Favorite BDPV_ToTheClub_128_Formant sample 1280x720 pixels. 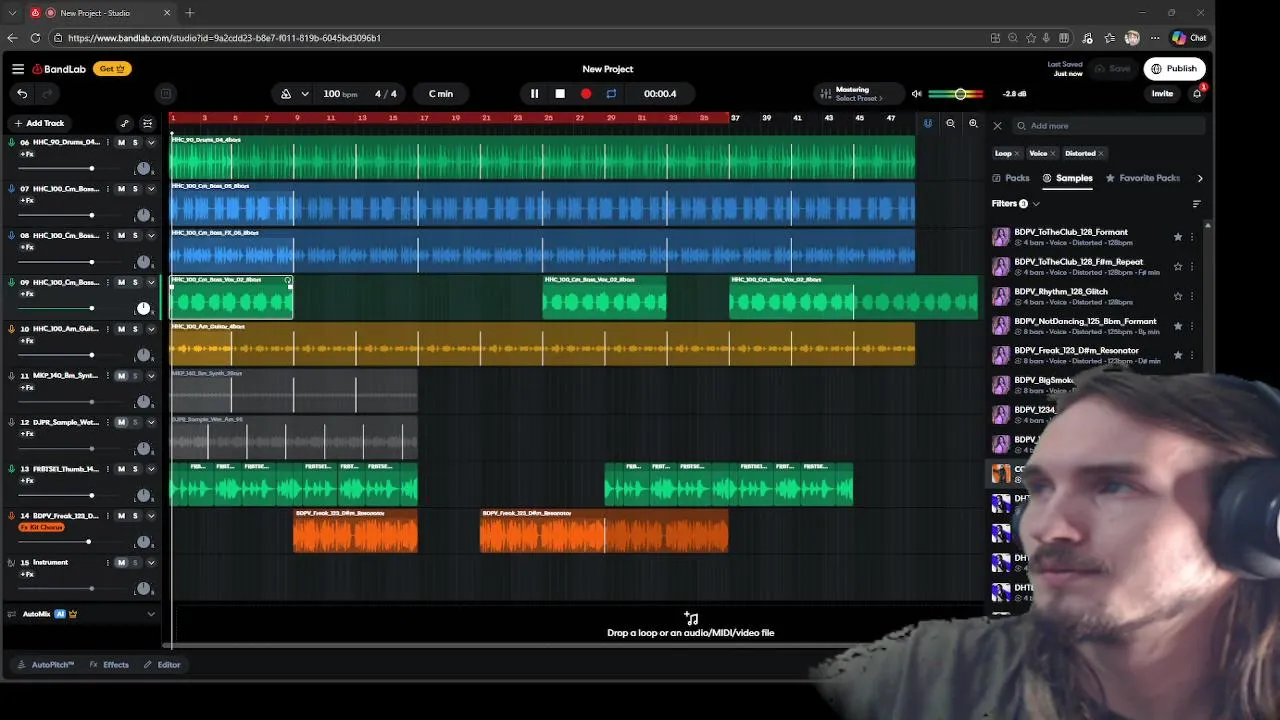click(1178, 237)
